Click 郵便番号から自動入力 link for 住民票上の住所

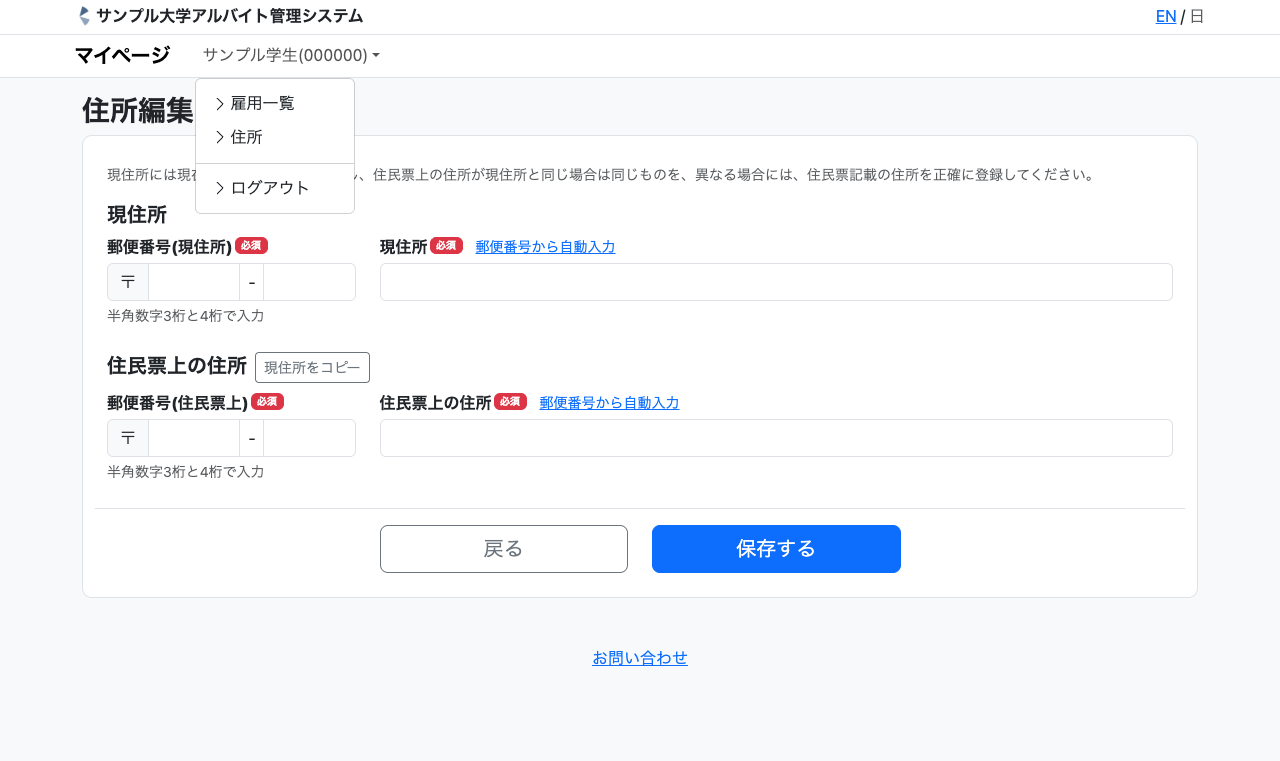point(609,403)
